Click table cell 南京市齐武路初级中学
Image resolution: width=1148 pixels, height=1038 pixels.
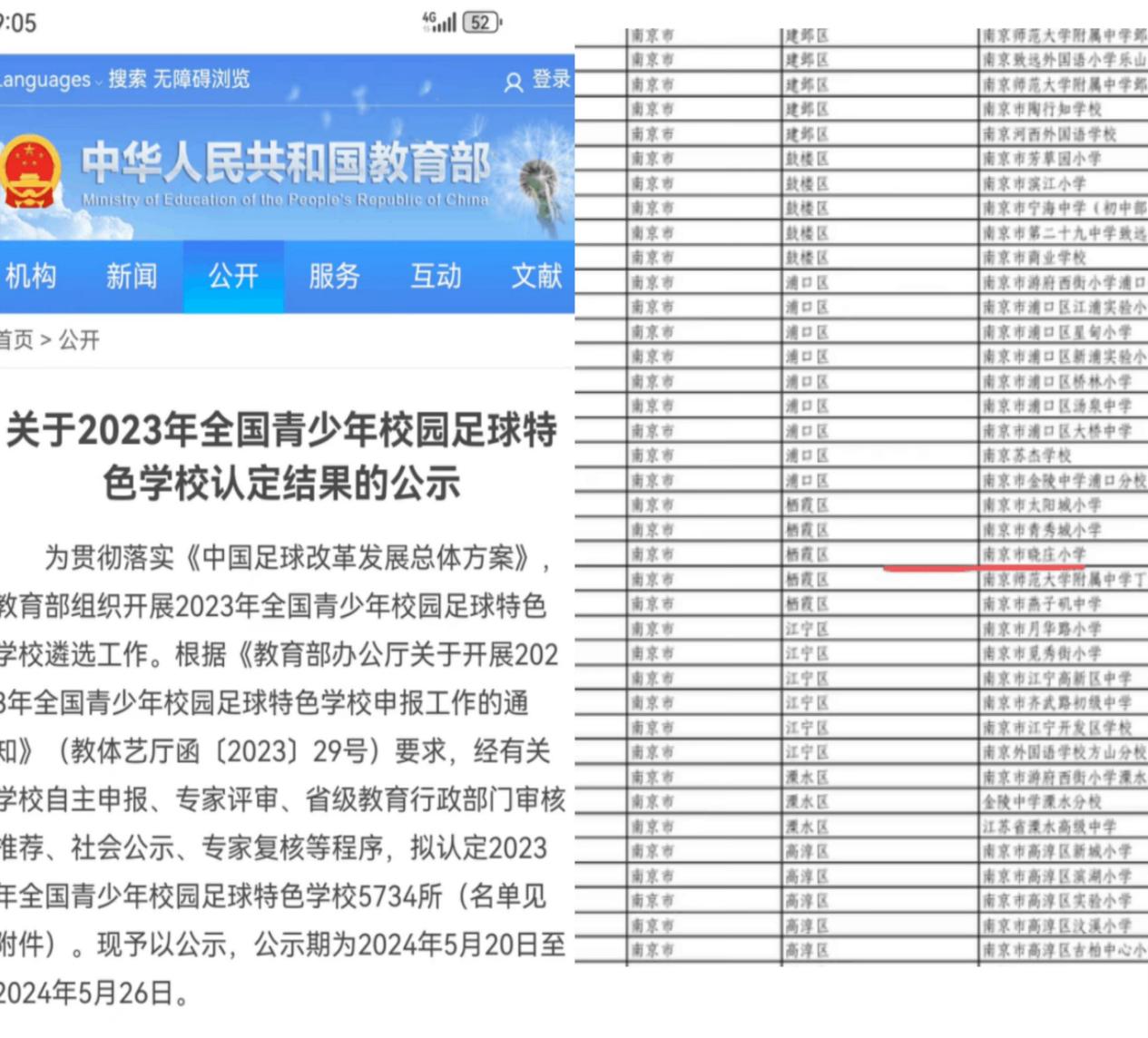tap(1057, 702)
